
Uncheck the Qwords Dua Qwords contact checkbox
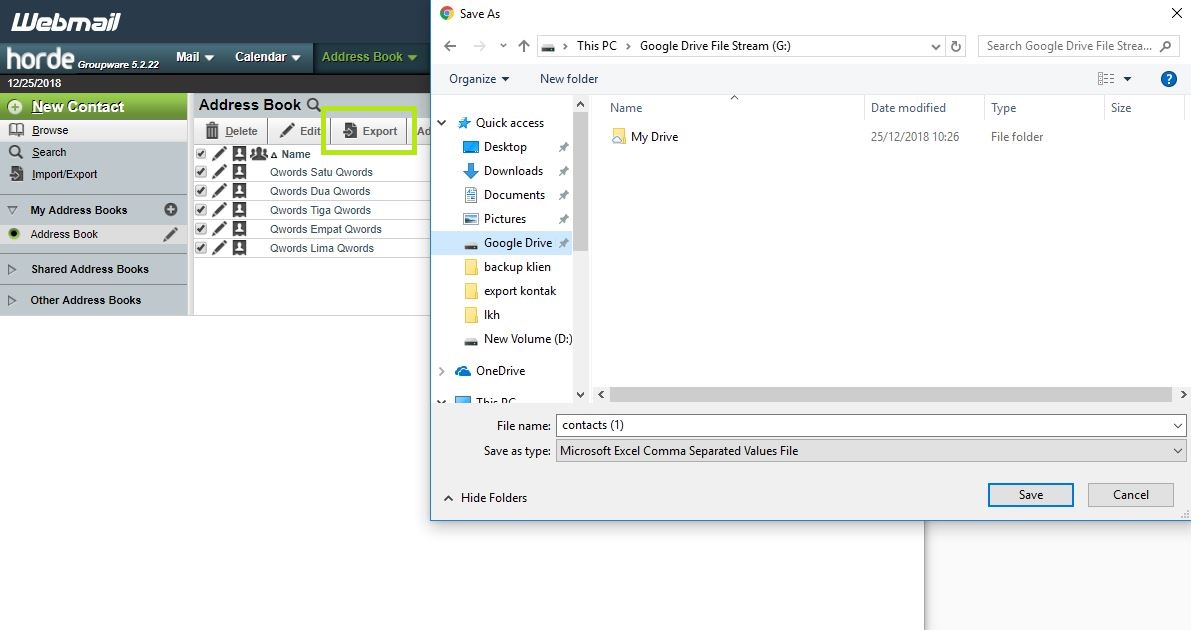pos(201,191)
